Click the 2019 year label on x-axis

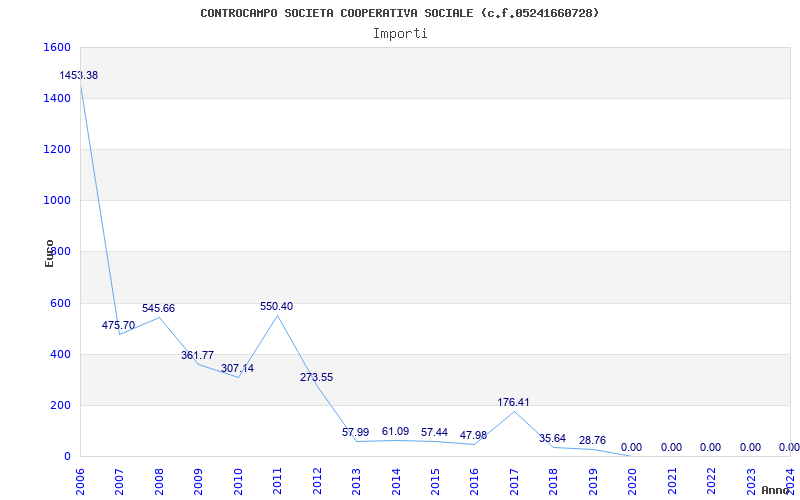593,482
